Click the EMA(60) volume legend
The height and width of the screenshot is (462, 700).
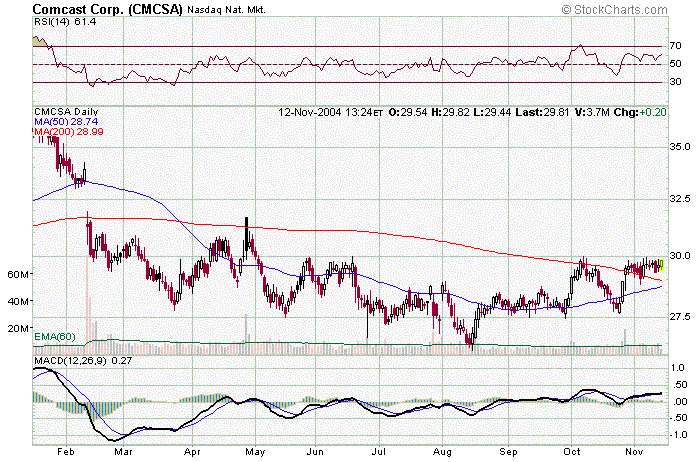point(55,337)
